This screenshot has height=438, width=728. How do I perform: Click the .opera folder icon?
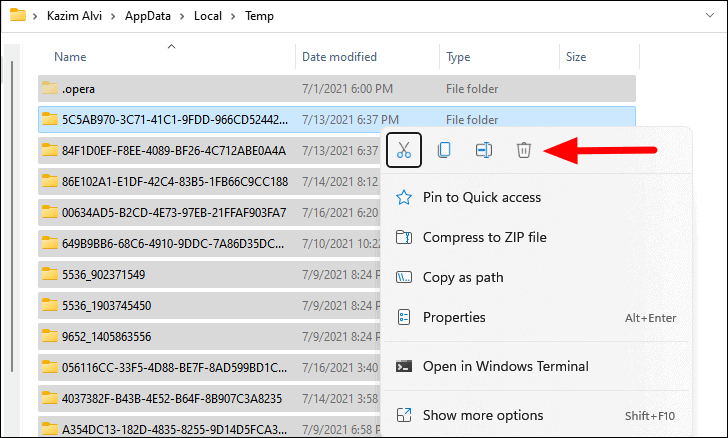[49, 88]
